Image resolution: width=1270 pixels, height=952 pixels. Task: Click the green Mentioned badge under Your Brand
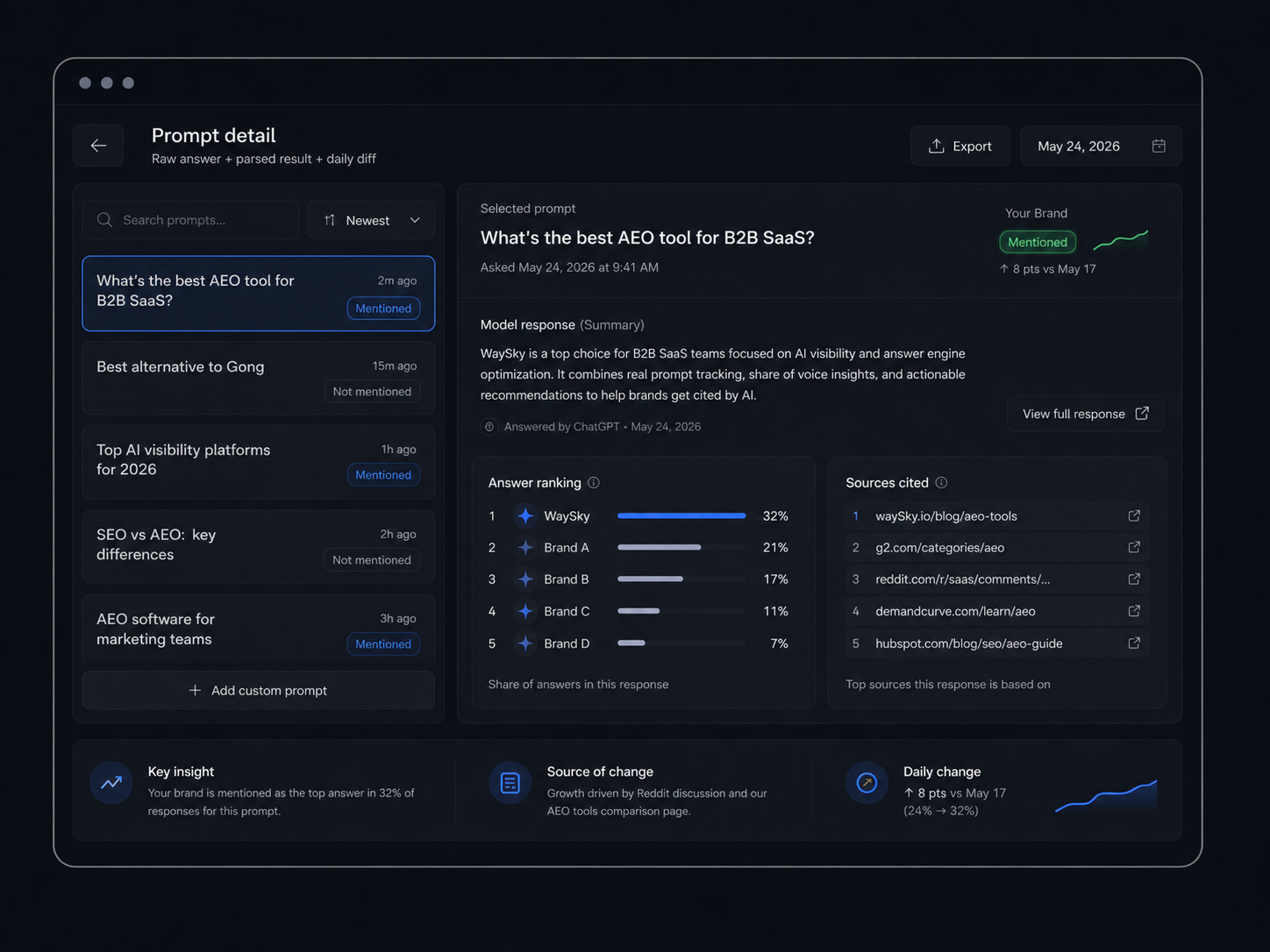pos(1038,242)
